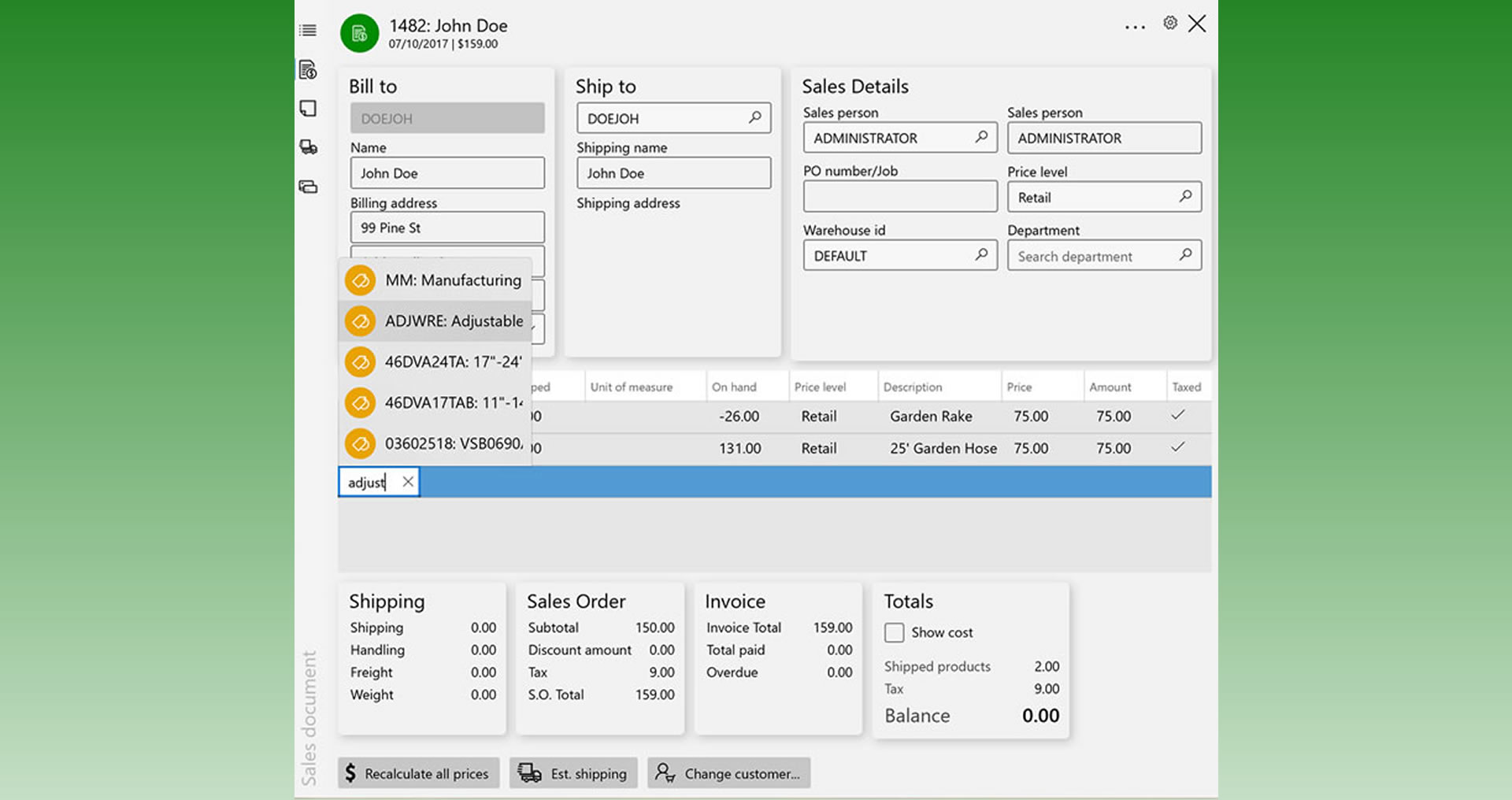Uncheck Taxed for the Garden Rake line
This screenshot has width=1512, height=800.
1178,416
